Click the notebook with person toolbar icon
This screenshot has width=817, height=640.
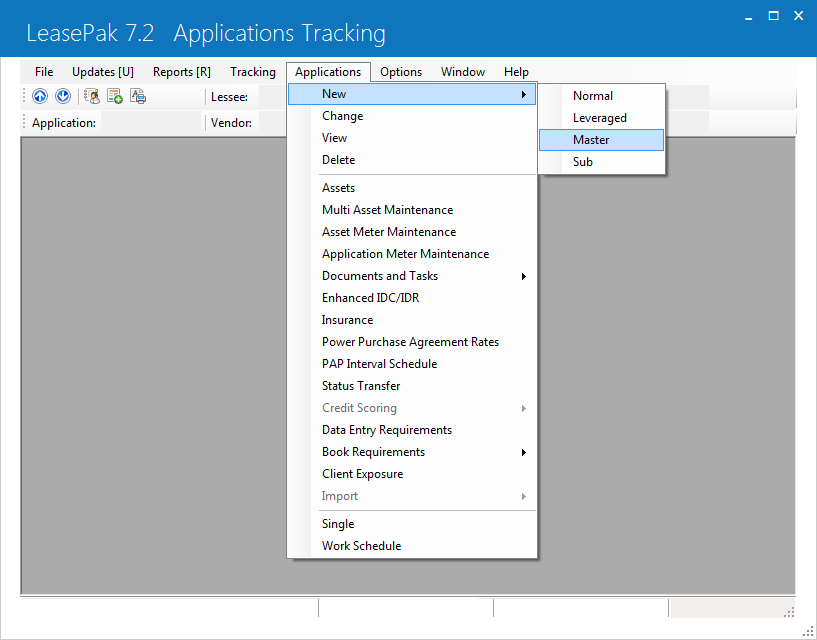pyautogui.click(x=92, y=96)
